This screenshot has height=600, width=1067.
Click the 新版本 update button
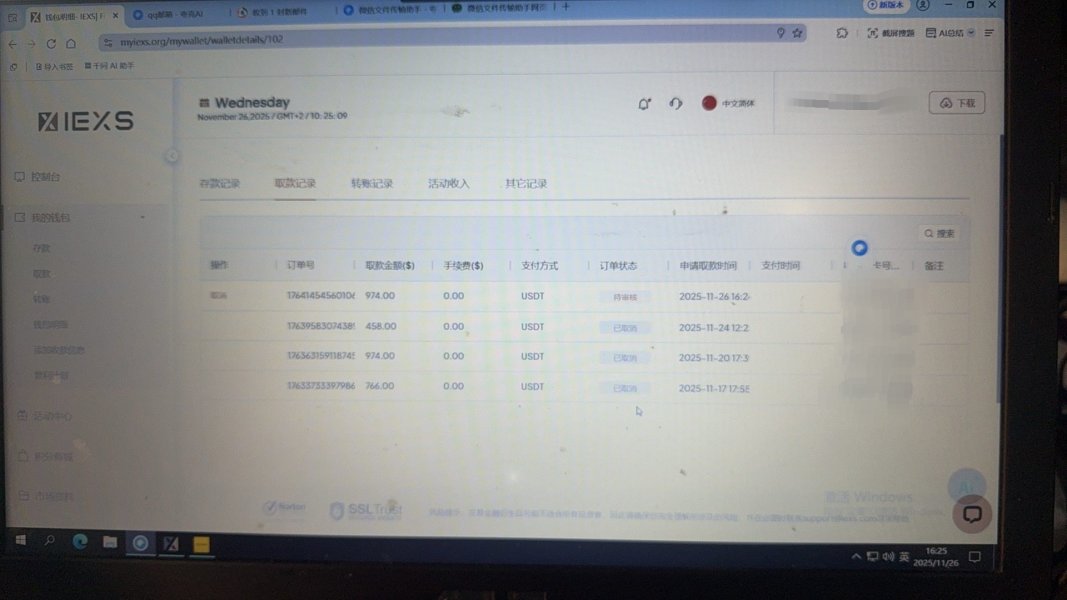click(885, 5)
